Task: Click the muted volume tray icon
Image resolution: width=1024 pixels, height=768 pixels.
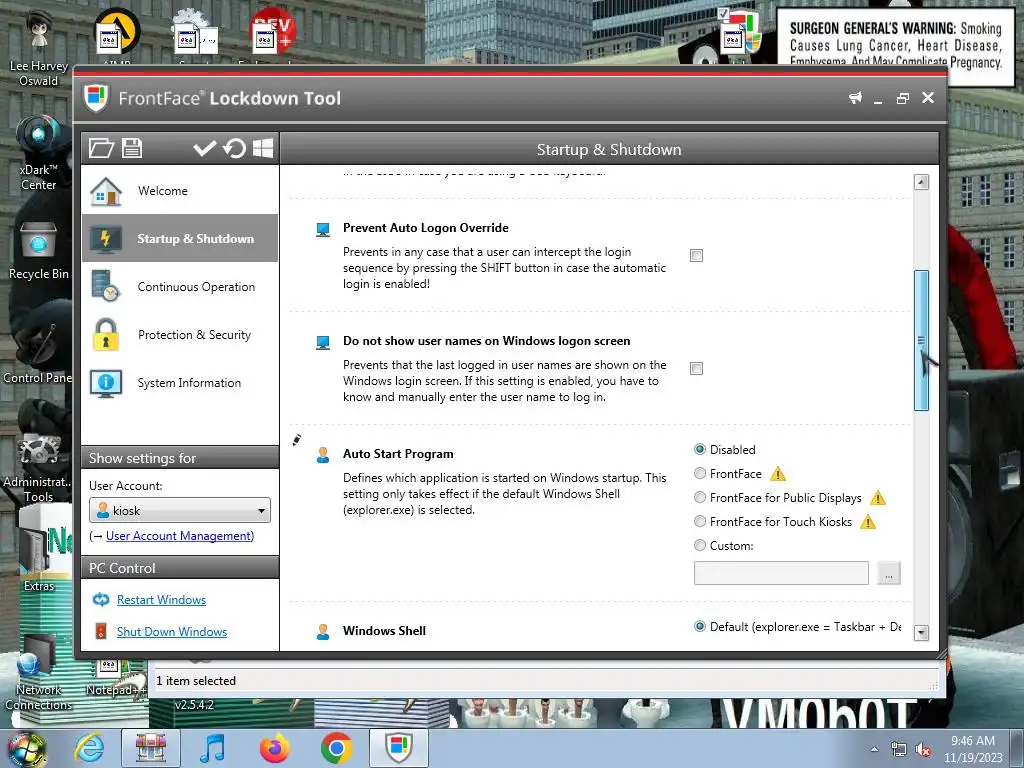Action: (x=923, y=750)
